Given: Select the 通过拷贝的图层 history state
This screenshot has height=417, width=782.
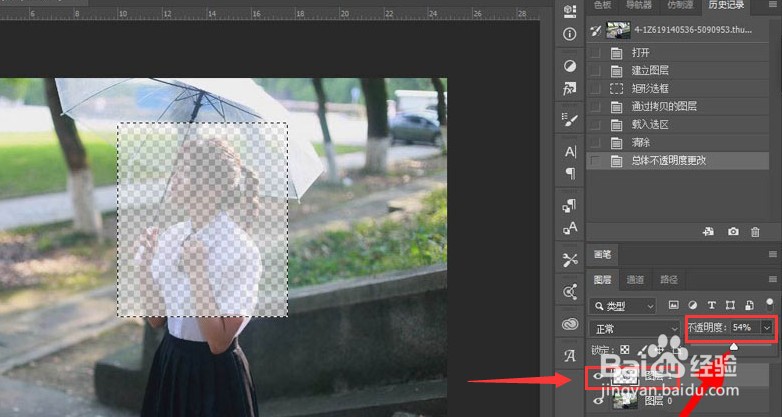Looking at the screenshot, I should (x=678, y=107).
